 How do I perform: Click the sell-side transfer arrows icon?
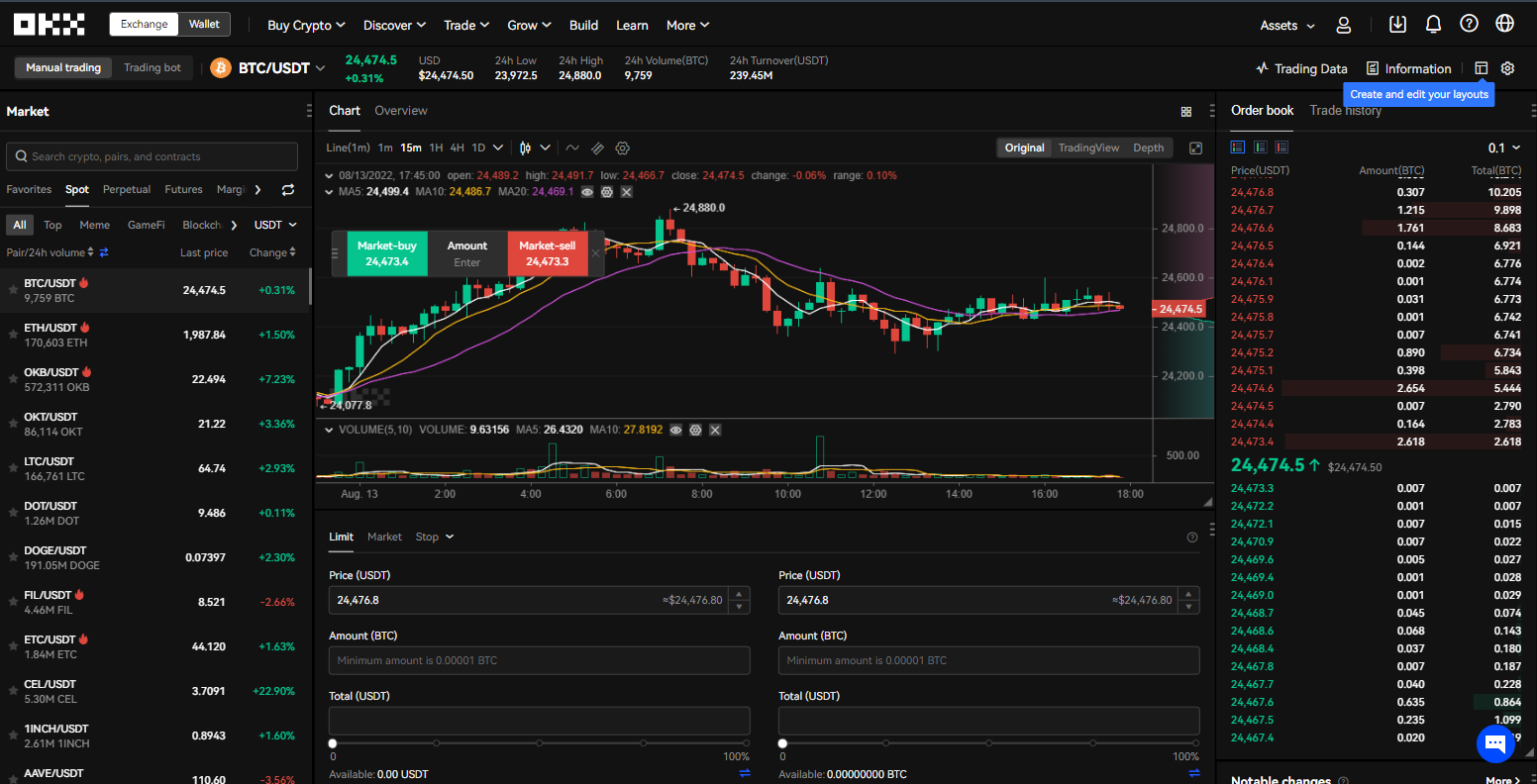tap(1193, 773)
